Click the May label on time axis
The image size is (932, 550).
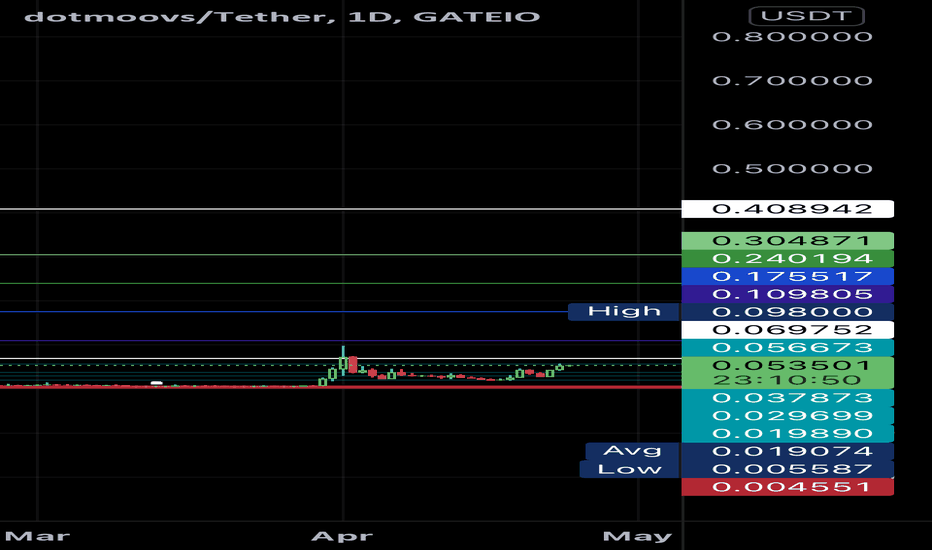637,536
